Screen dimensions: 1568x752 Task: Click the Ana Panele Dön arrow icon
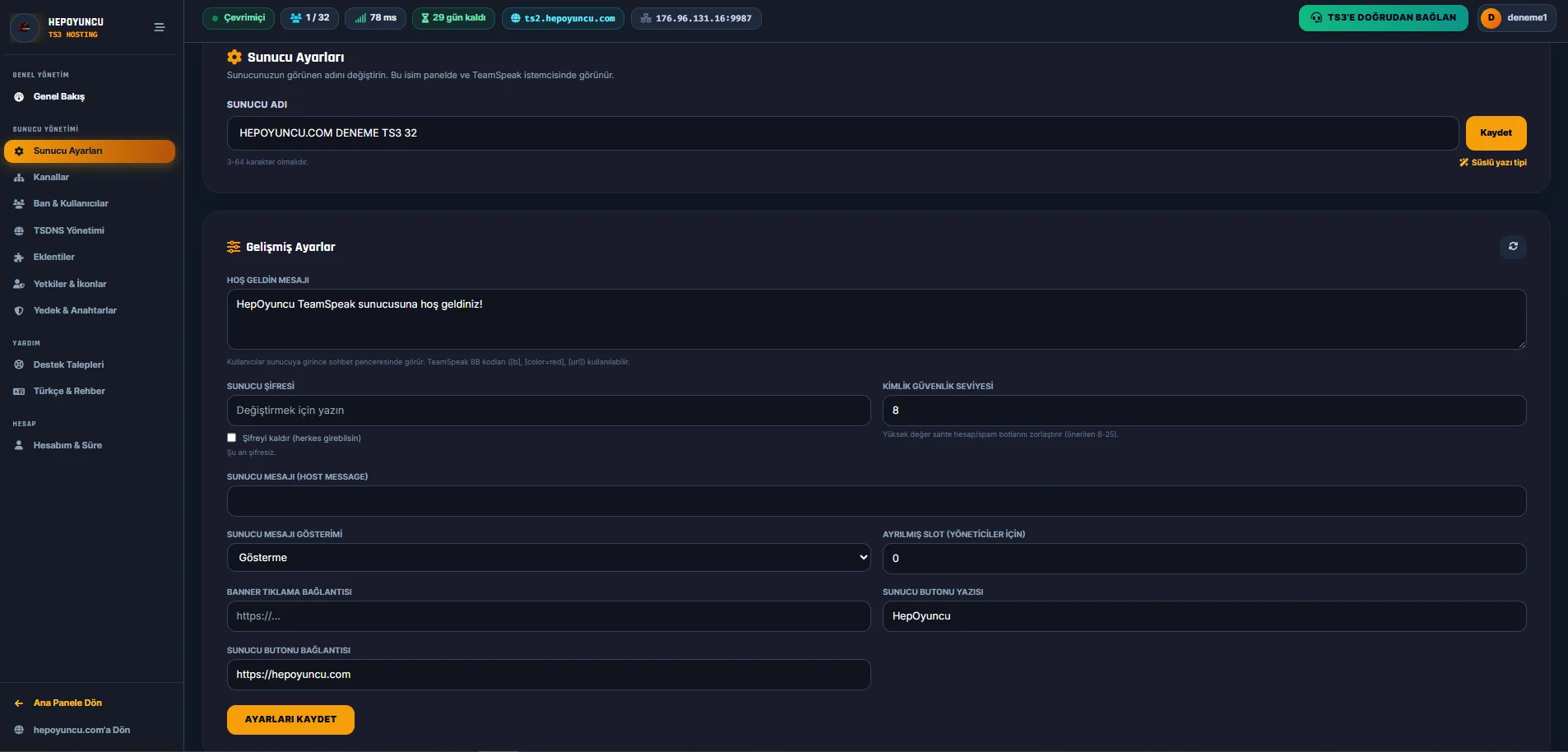(19, 703)
